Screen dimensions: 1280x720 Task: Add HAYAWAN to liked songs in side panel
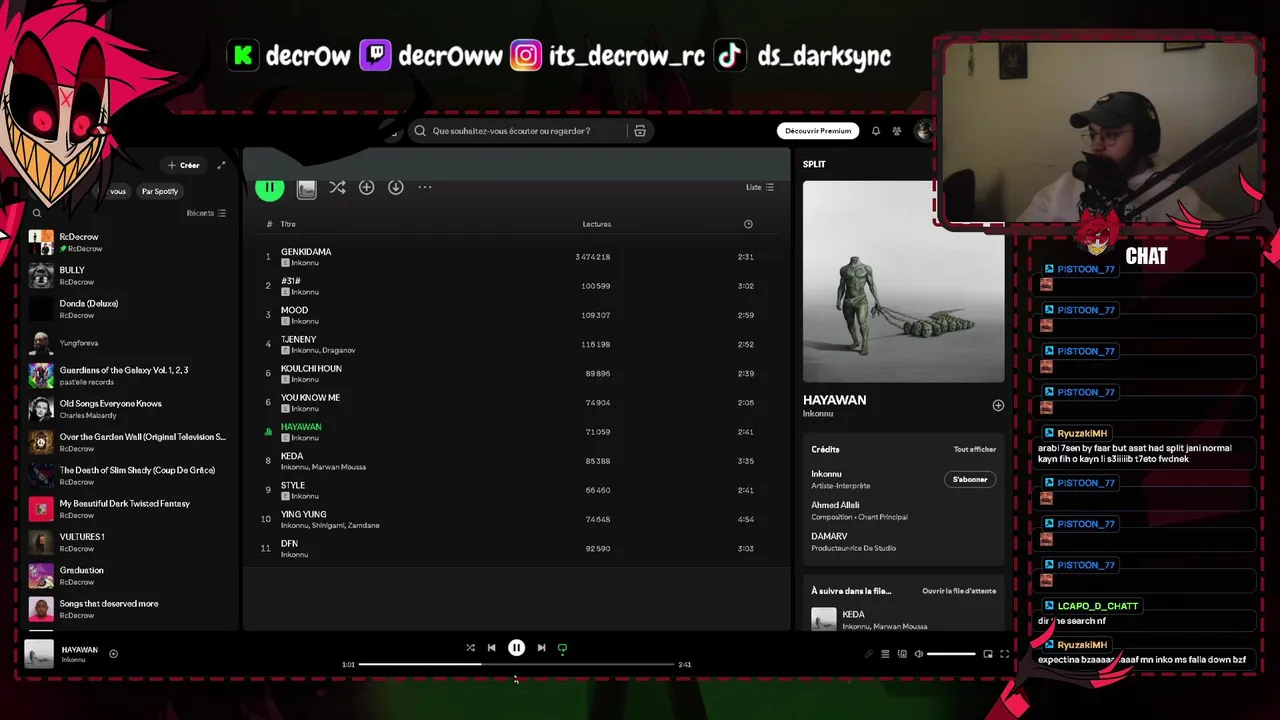click(998, 405)
